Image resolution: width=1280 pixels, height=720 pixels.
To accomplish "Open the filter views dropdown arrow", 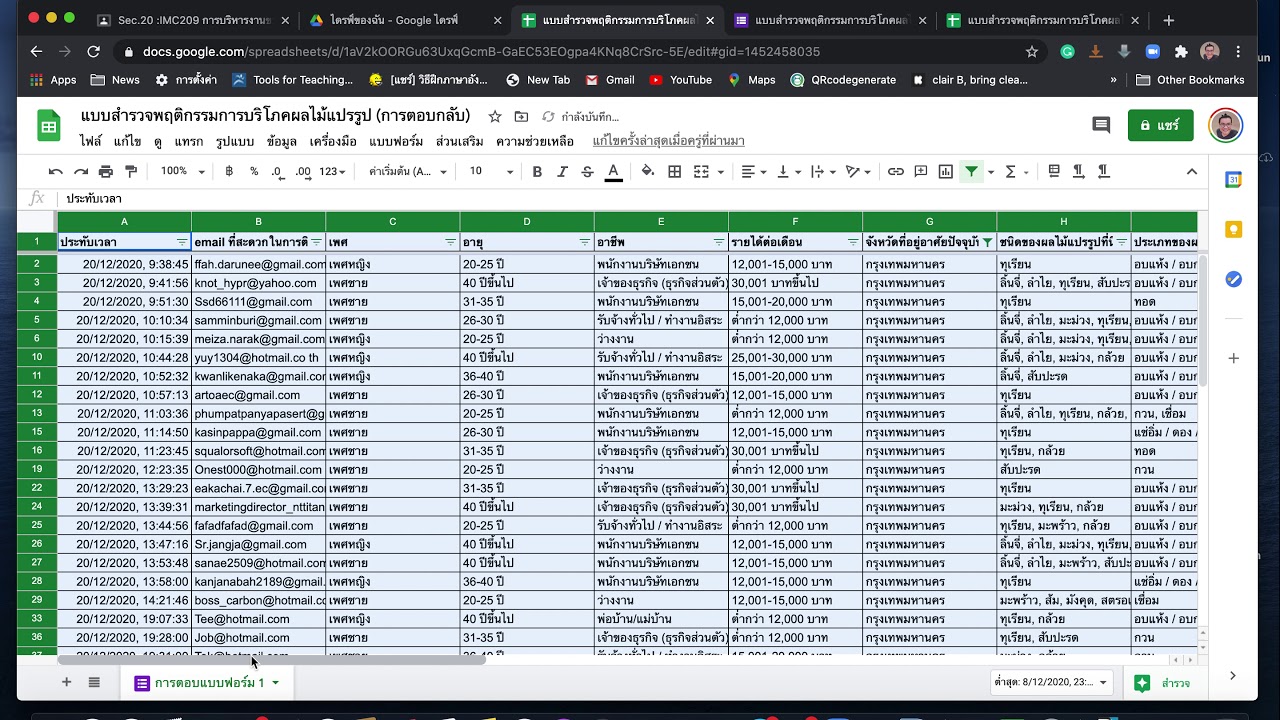I will [991, 172].
